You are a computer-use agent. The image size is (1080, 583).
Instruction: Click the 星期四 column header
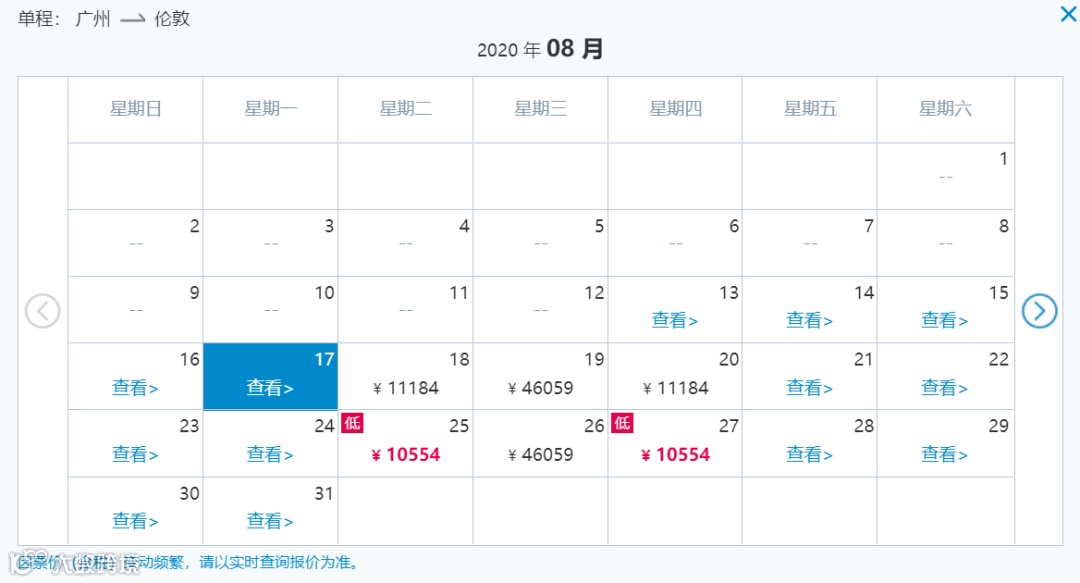tap(676, 109)
